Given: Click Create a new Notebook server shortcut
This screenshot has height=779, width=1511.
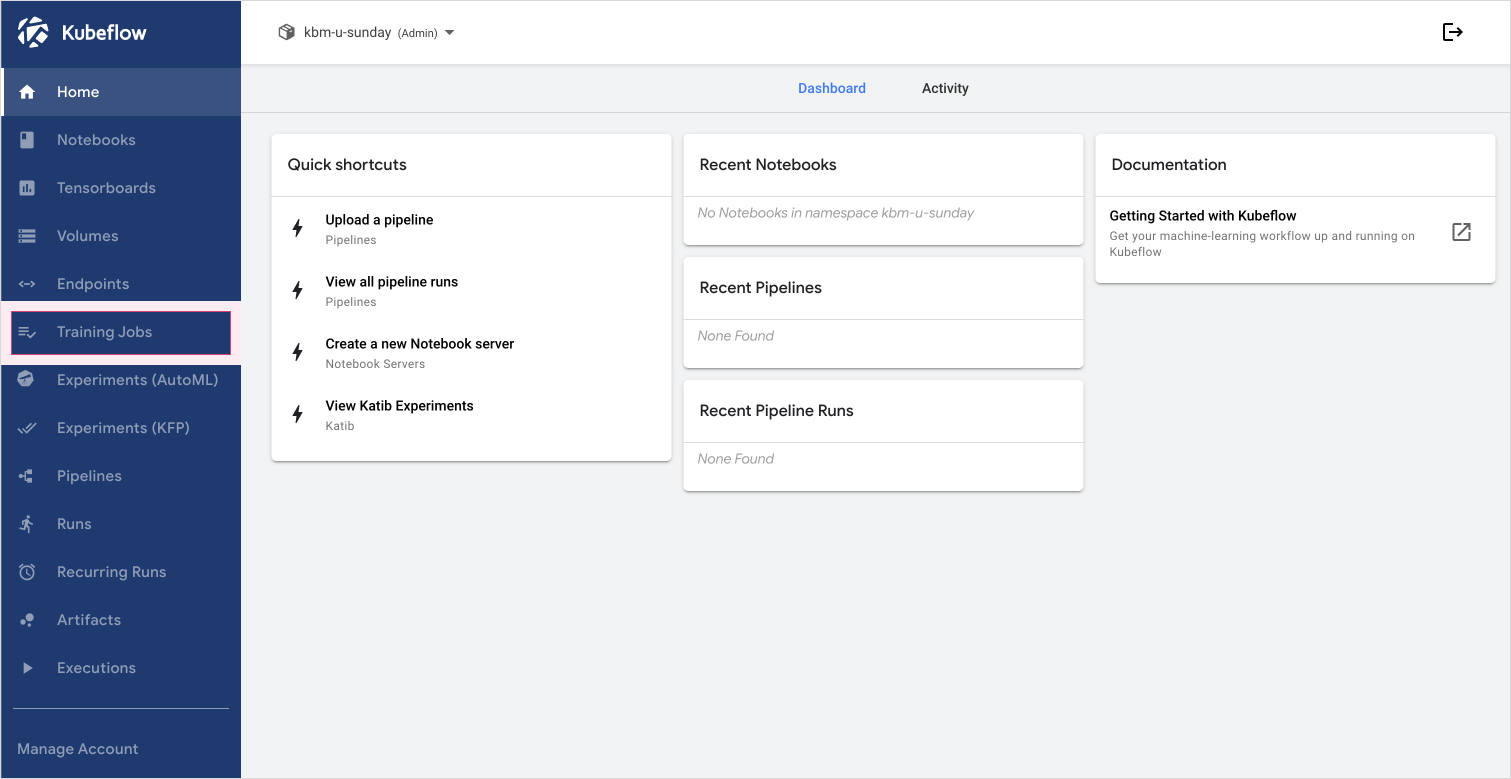Looking at the screenshot, I should (471, 353).
